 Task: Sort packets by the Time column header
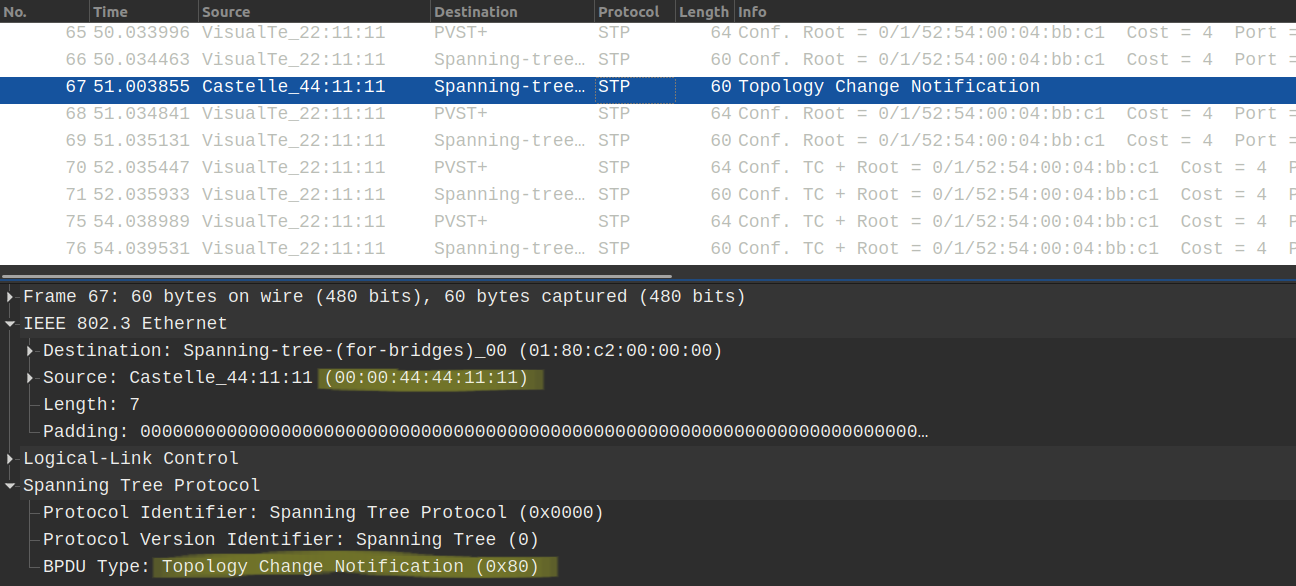(142, 12)
